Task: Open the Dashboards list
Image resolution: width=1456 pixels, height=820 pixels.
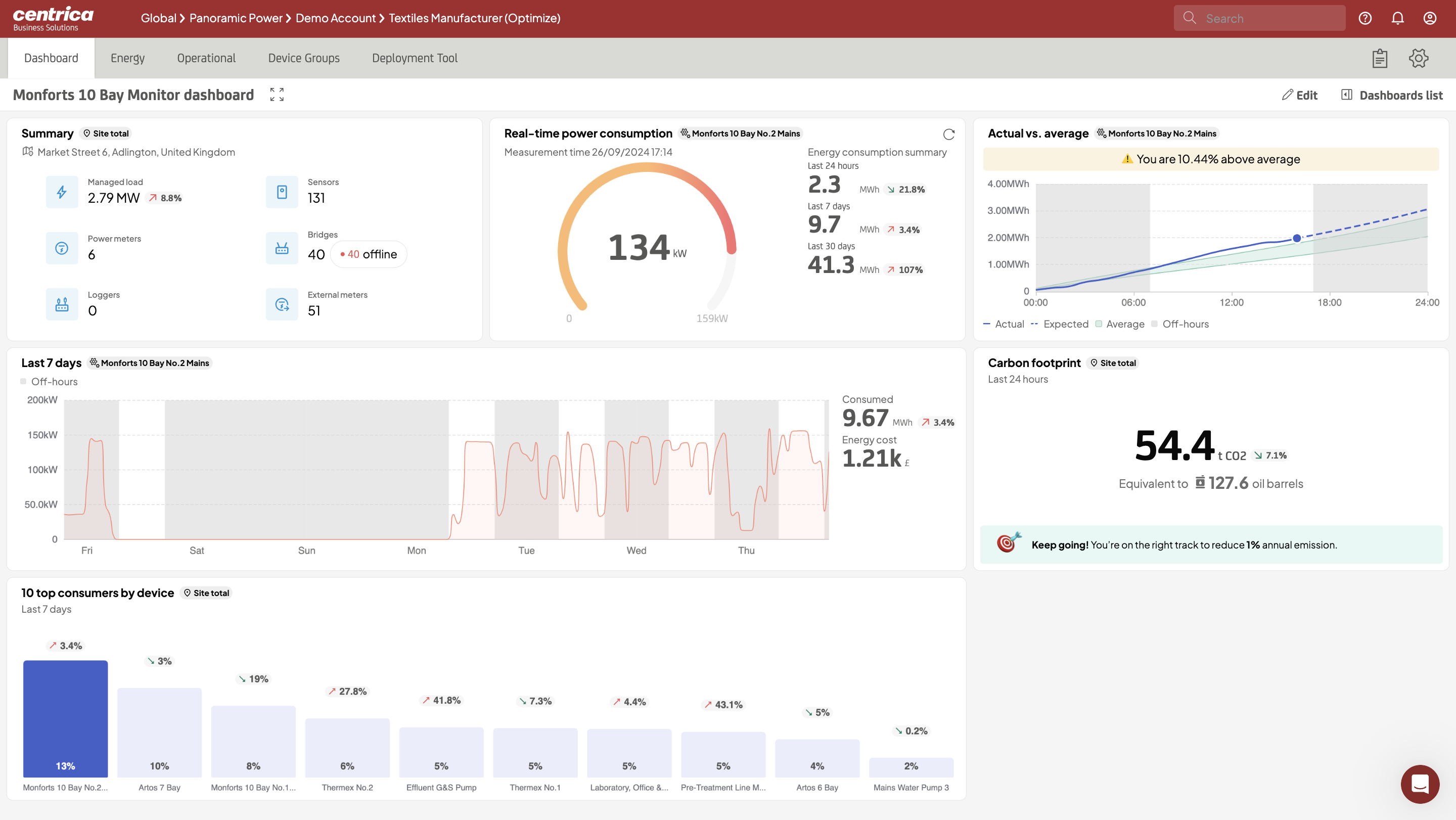Action: (1392, 95)
